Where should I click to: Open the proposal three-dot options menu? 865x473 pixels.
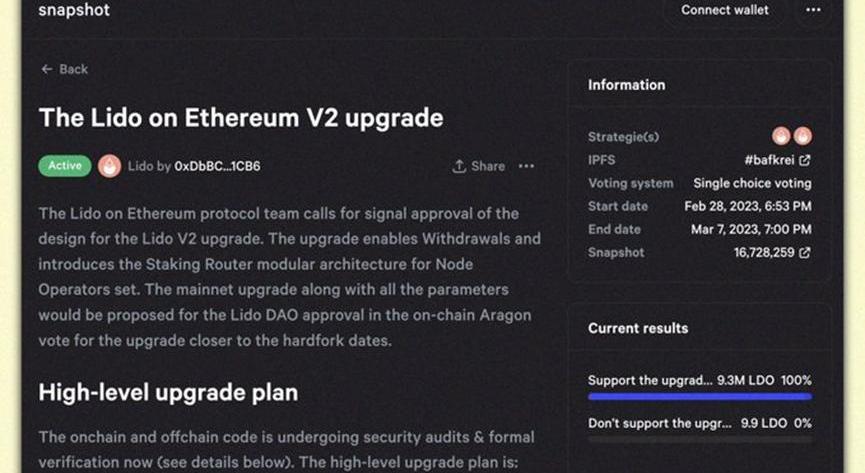pyautogui.click(x=527, y=166)
